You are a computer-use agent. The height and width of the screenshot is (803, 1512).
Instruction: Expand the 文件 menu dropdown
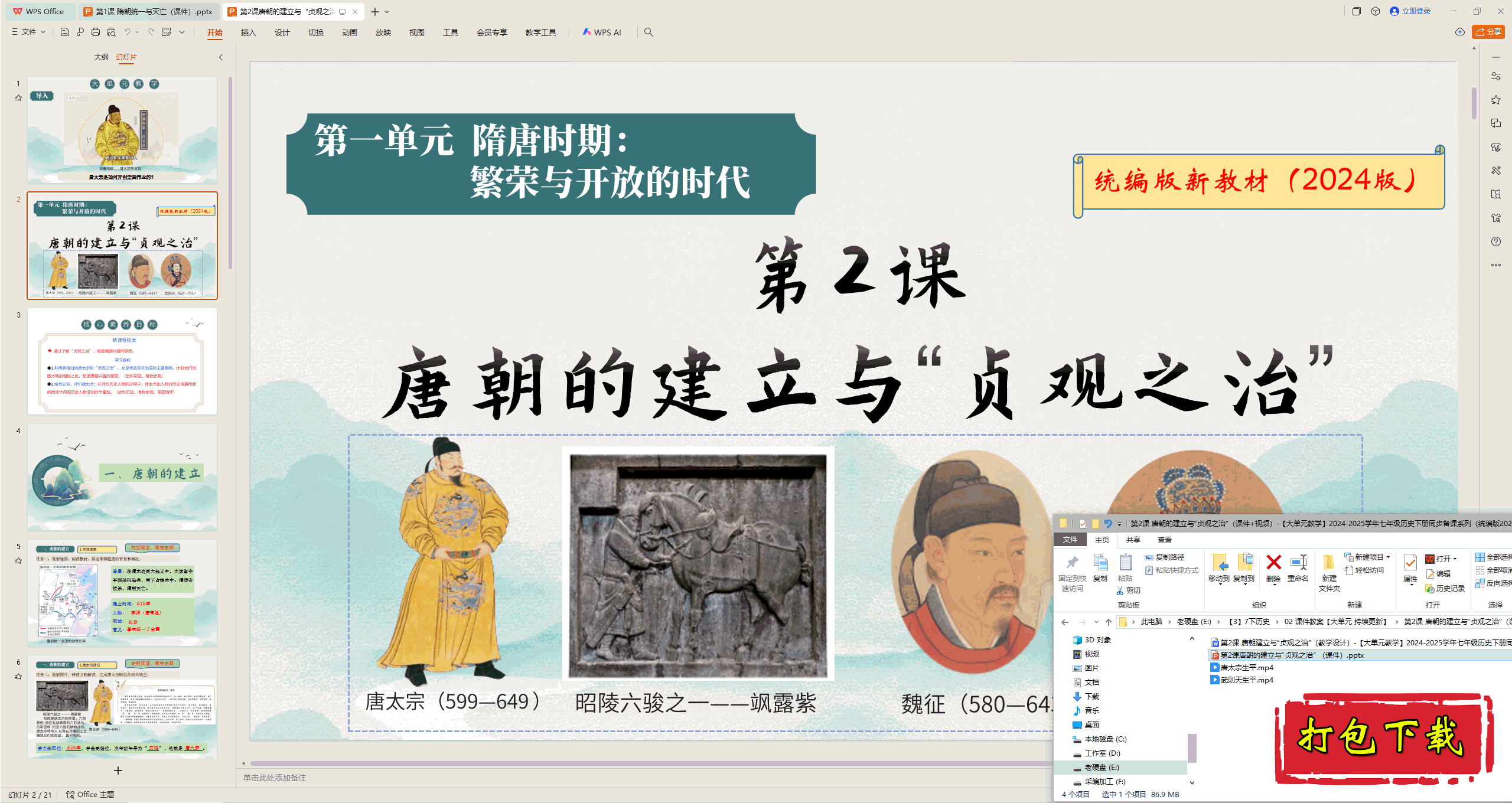pos(29,32)
